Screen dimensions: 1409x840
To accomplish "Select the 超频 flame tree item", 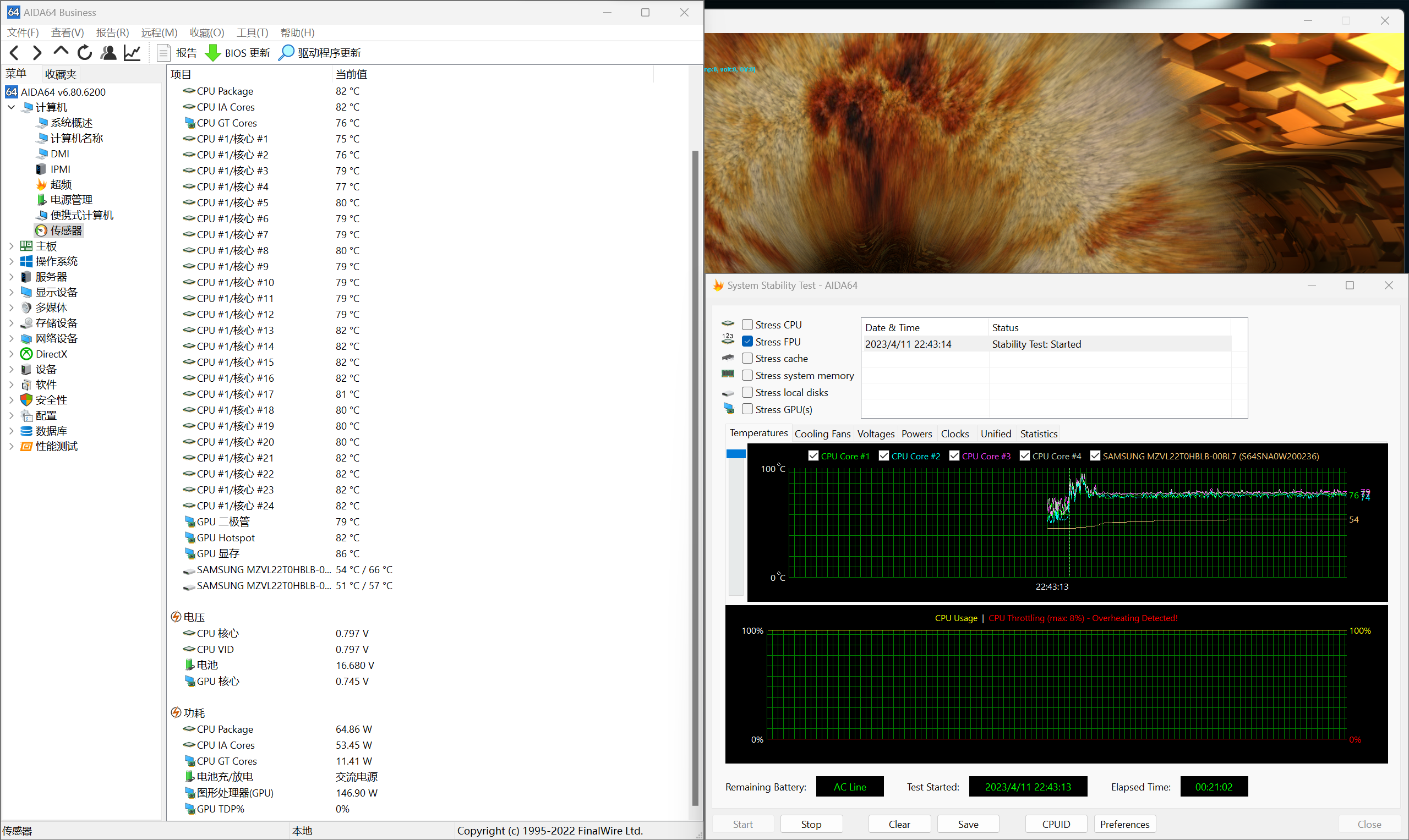I will click(x=55, y=184).
